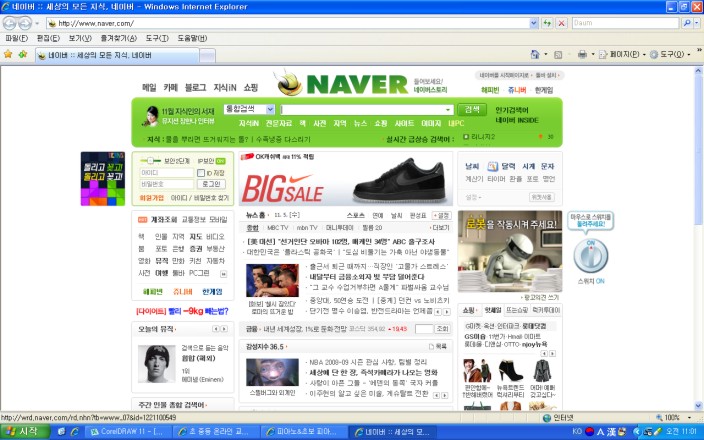Screen dimensions: 704x440
Task: Toggle the 스위치 ON dial button
Action: (x=590, y=256)
